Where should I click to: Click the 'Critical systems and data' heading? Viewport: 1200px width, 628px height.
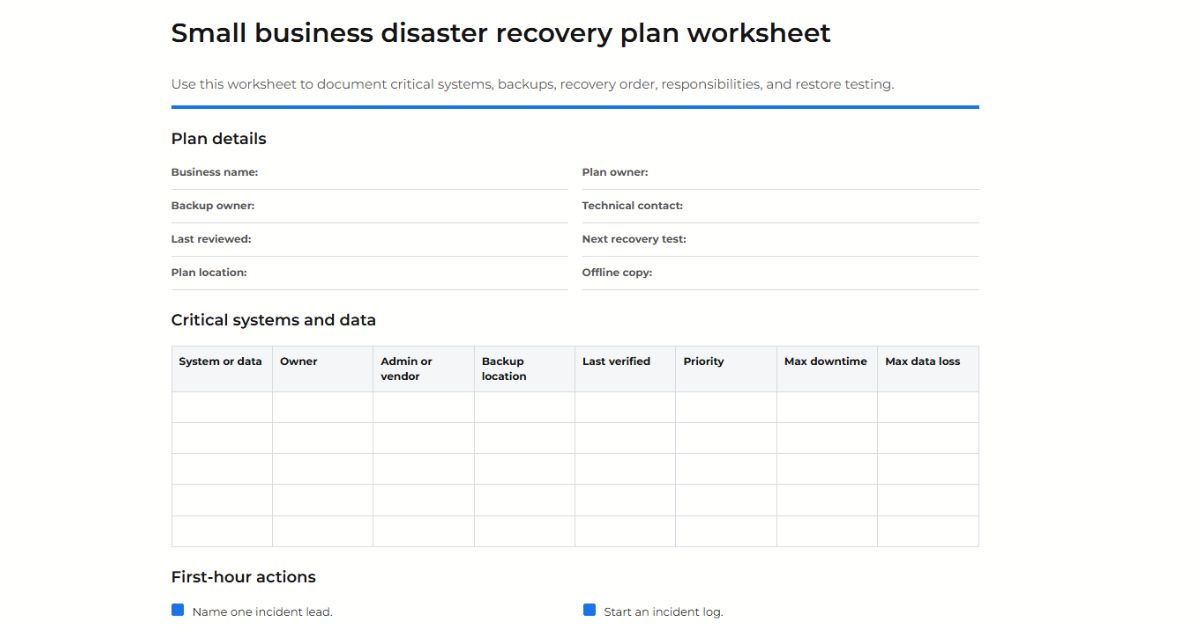(x=274, y=321)
